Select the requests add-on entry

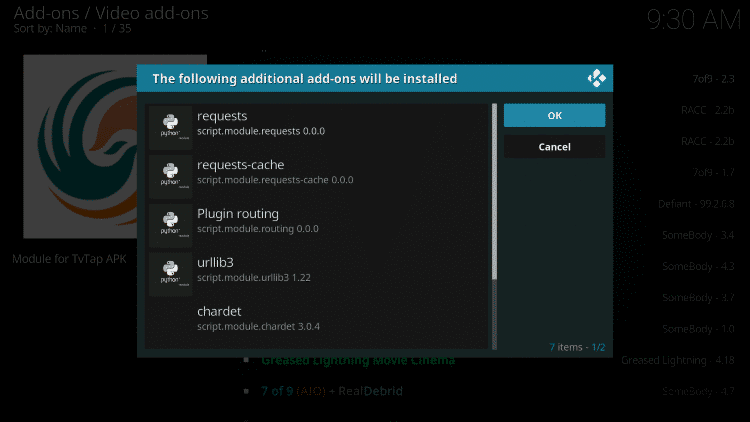[x=320, y=124]
